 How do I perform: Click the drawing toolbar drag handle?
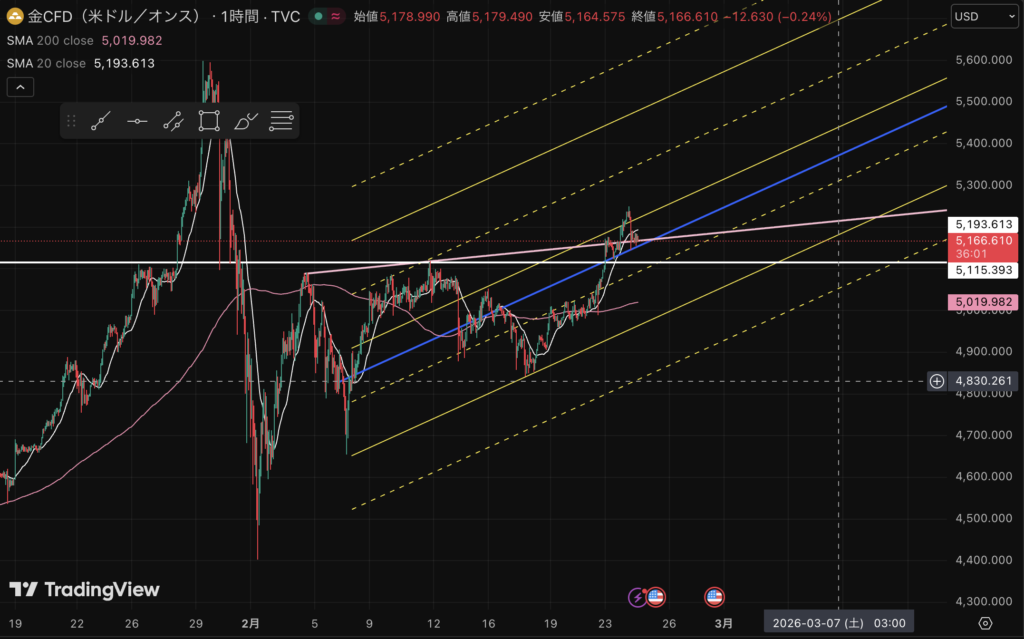click(71, 122)
